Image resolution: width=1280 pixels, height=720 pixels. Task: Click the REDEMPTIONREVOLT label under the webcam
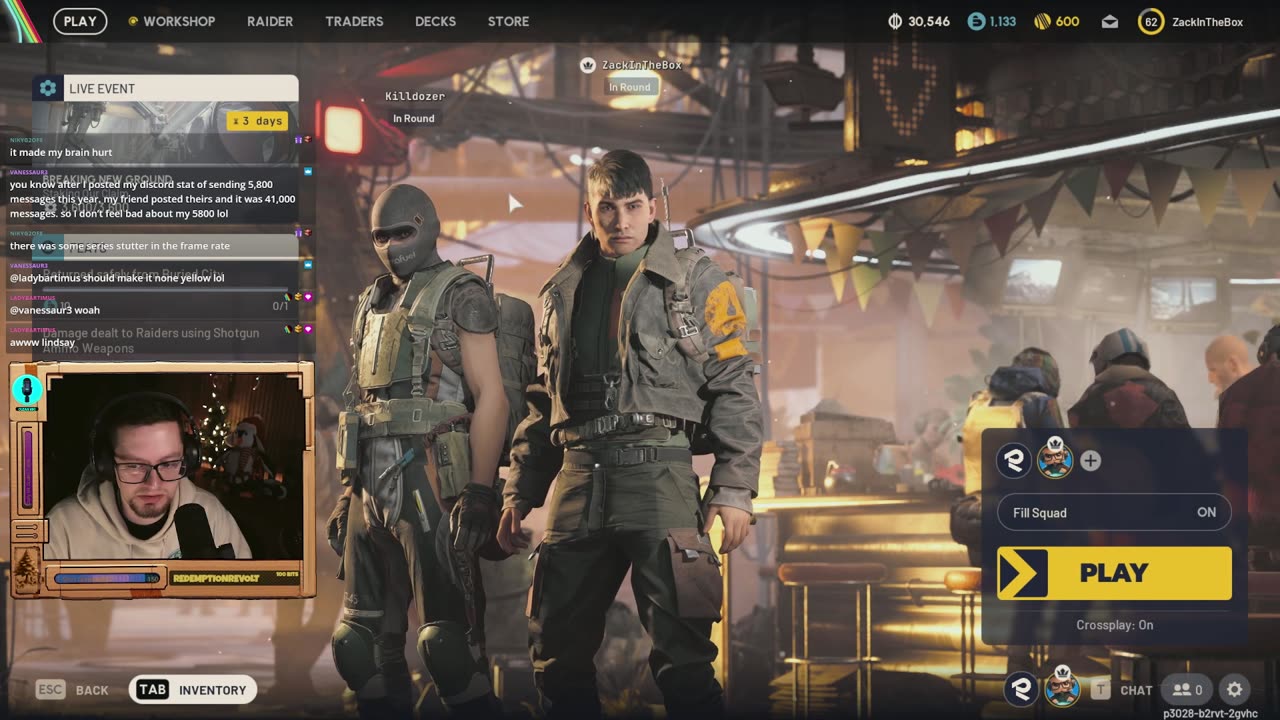[215, 578]
